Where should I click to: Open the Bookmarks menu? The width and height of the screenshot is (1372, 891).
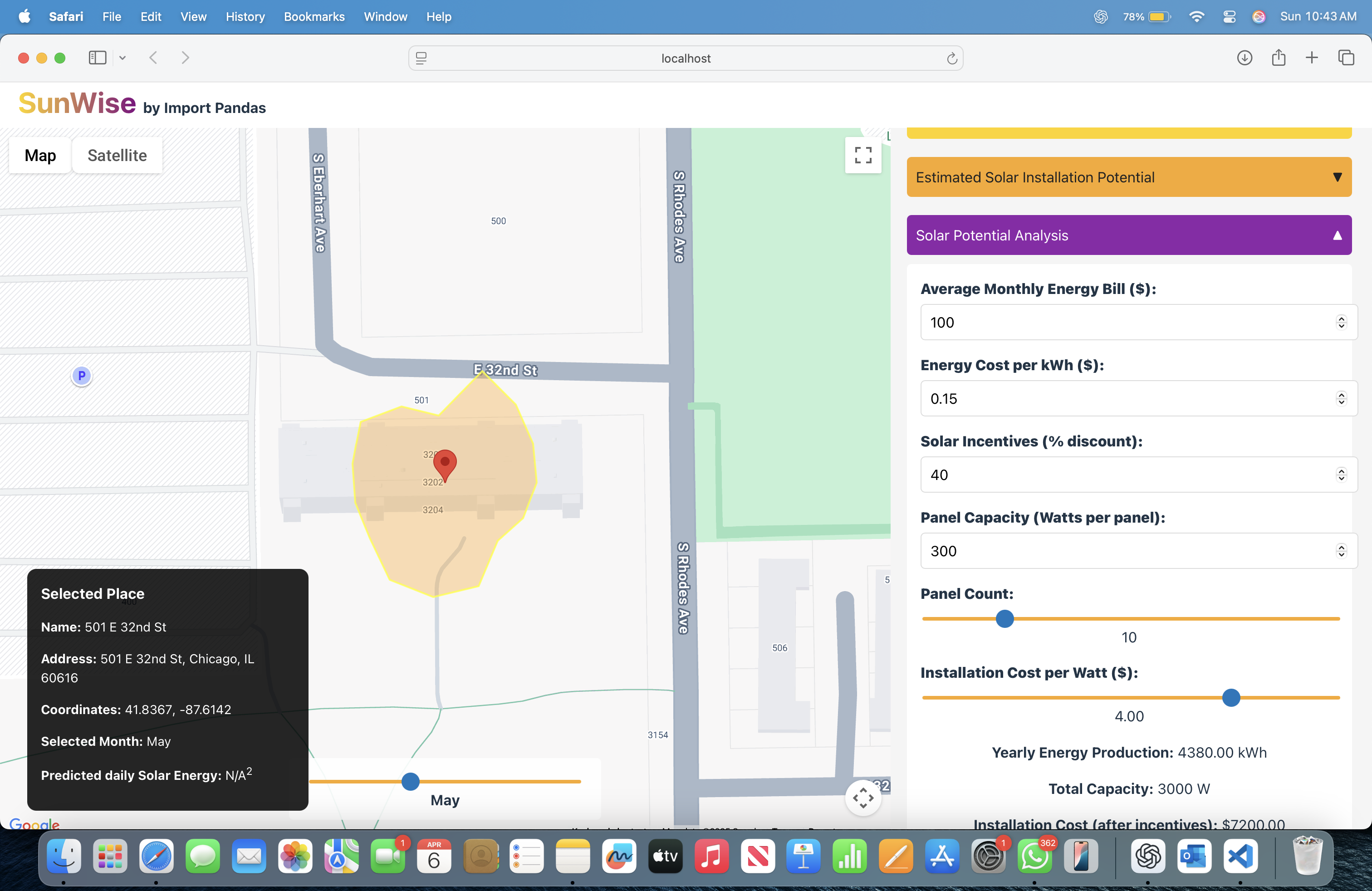pyautogui.click(x=314, y=17)
